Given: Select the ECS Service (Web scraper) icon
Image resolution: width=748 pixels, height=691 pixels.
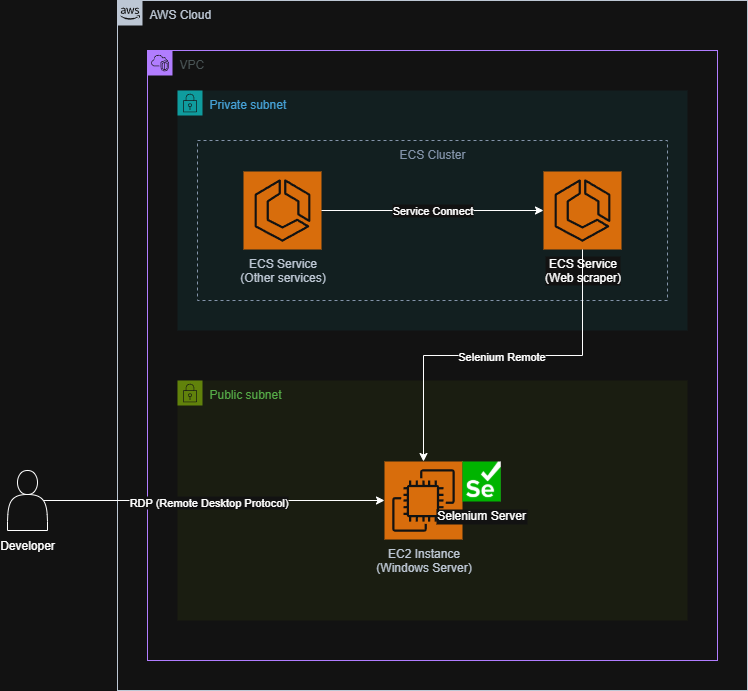Looking at the screenshot, I should (x=582, y=210).
